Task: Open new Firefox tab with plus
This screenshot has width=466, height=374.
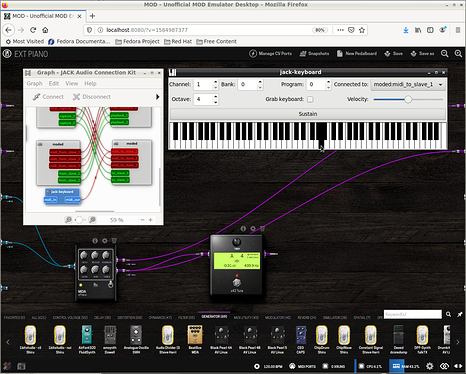Action: point(92,16)
